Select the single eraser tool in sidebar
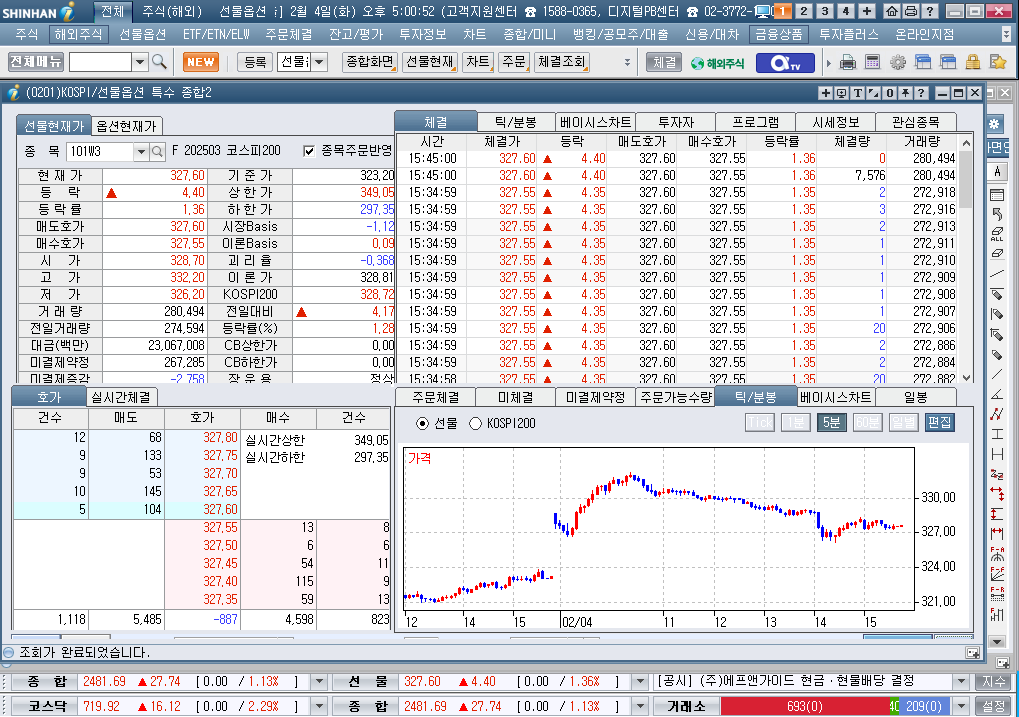 [997, 254]
